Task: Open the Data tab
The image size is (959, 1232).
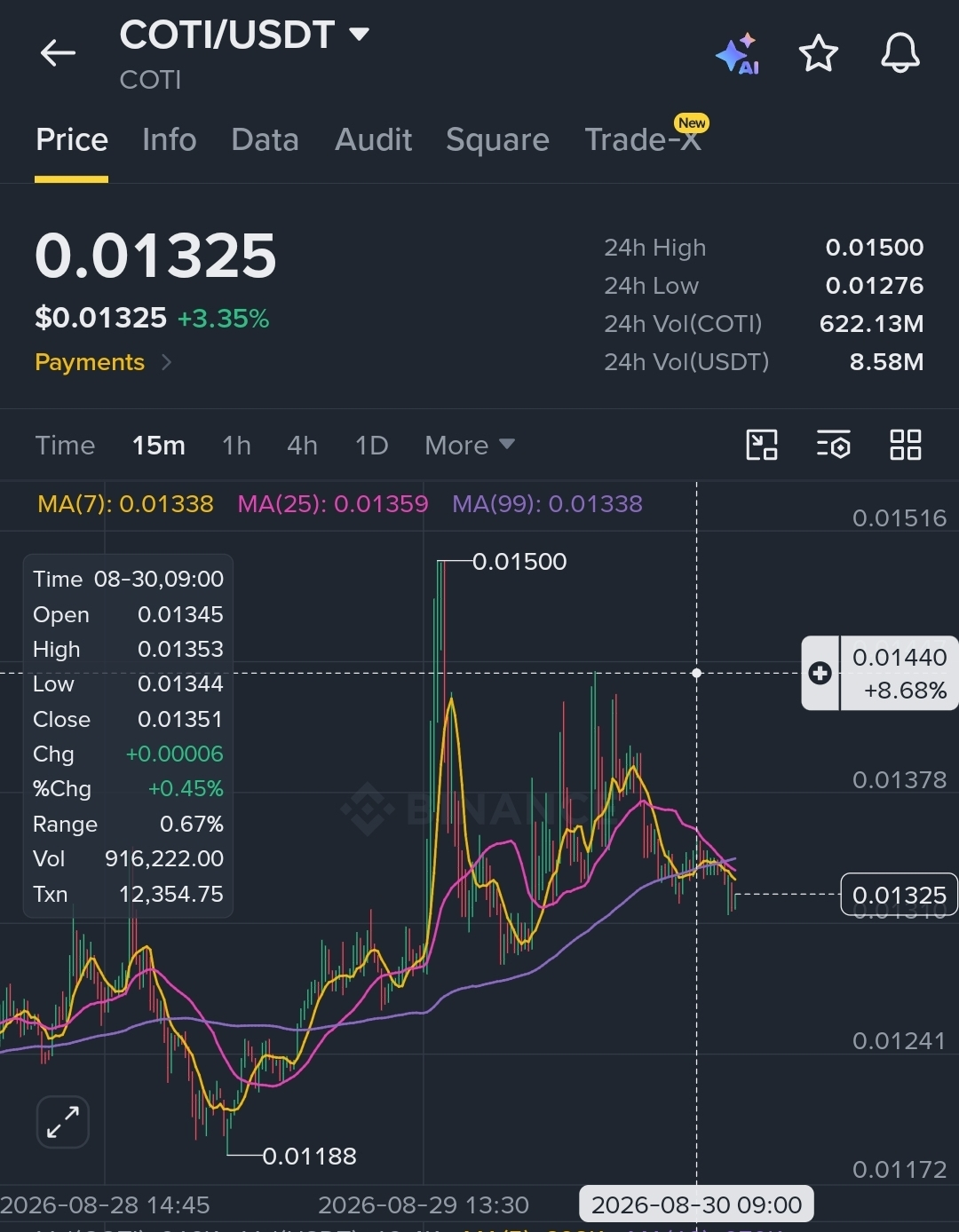Action: click(265, 139)
